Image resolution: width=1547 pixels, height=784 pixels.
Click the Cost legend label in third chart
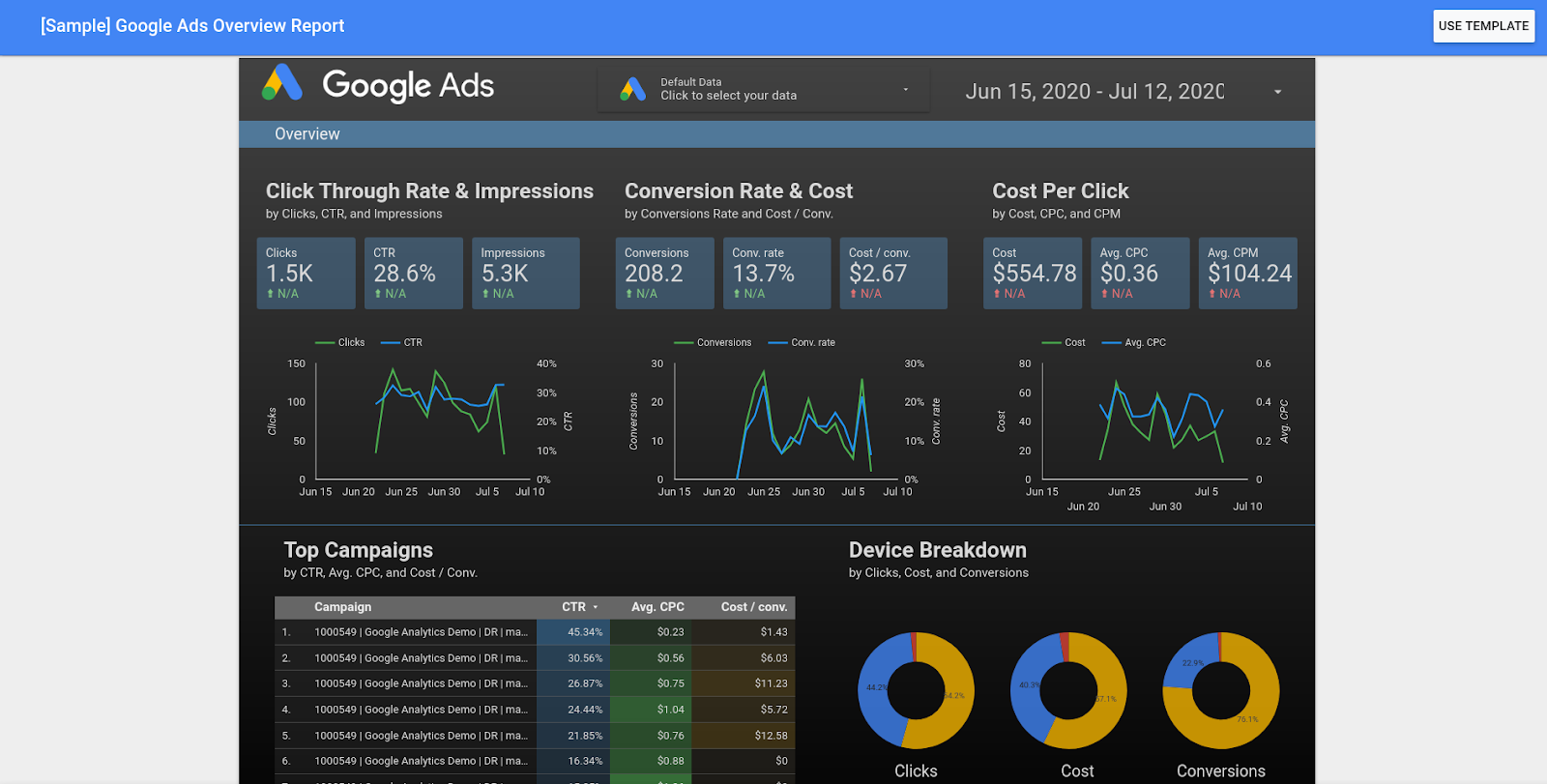tap(1075, 343)
